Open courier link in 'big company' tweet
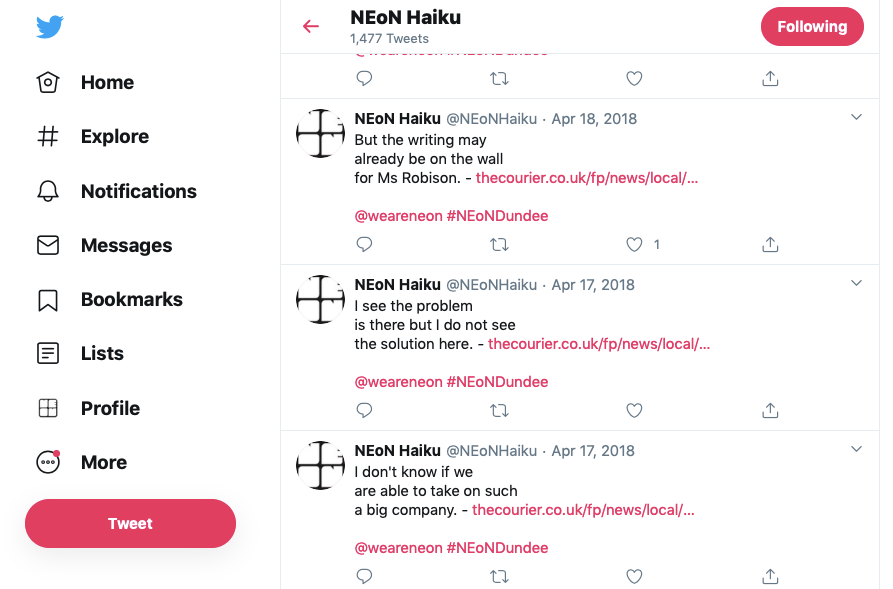 point(583,510)
